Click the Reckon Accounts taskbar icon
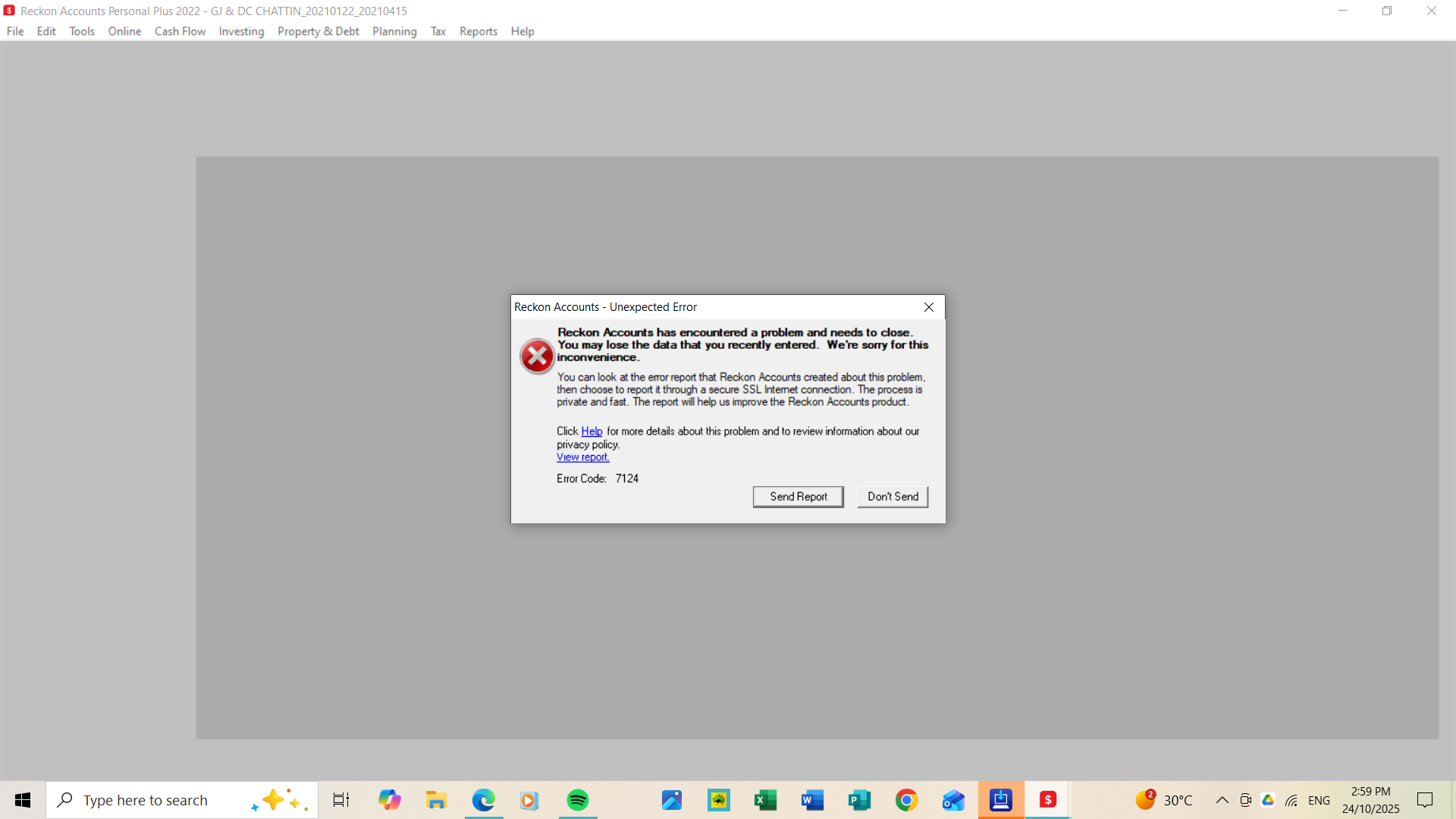The width and height of the screenshot is (1456, 819). 1048,800
